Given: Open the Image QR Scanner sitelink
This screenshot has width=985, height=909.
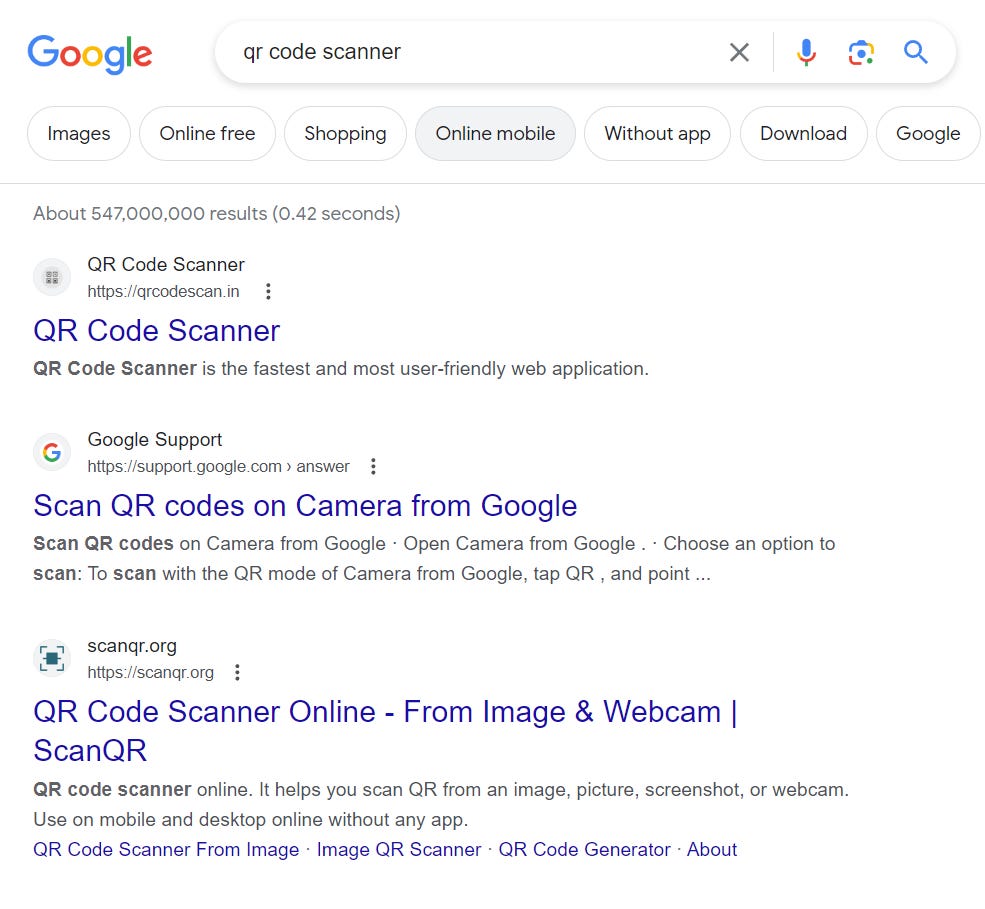Looking at the screenshot, I should pos(399,849).
